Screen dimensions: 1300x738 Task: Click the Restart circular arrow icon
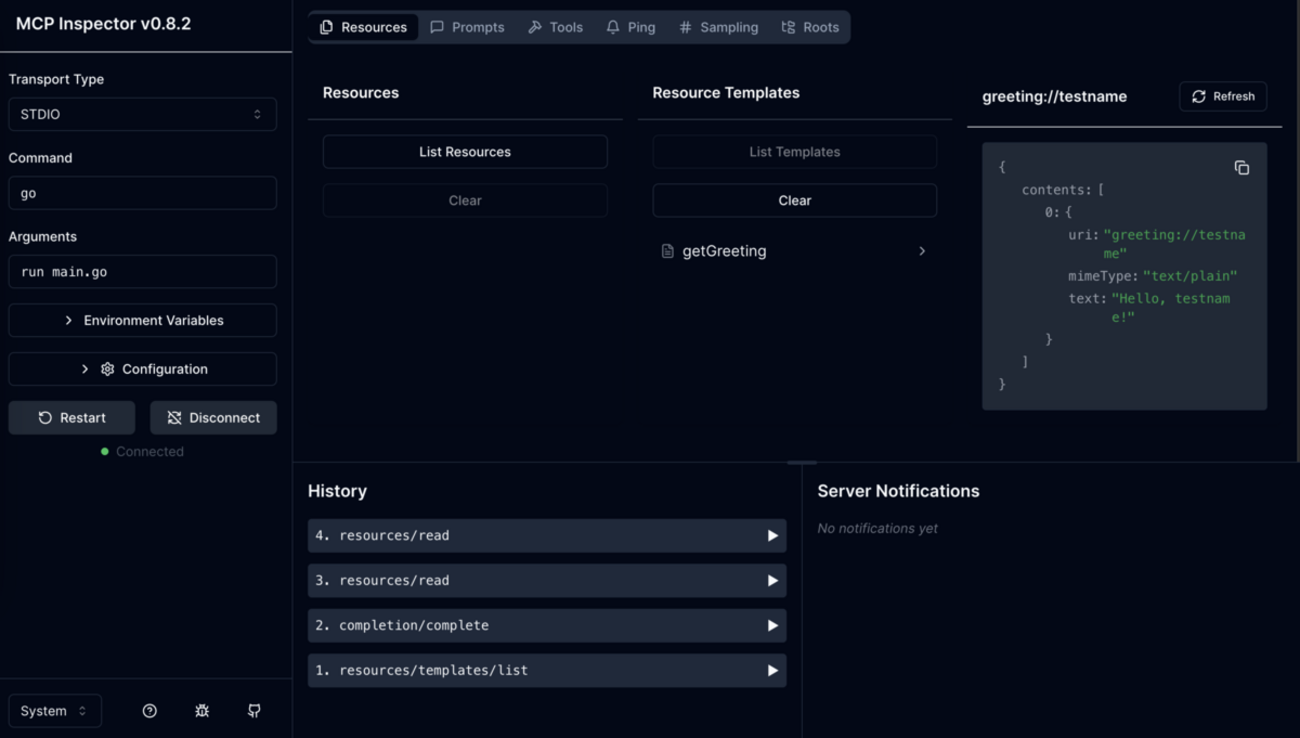[x=45, y=418]
